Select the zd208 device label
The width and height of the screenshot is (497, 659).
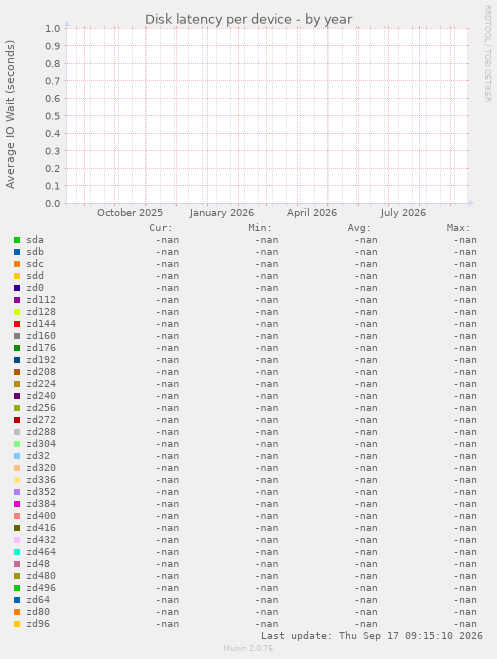pos(41,372)
